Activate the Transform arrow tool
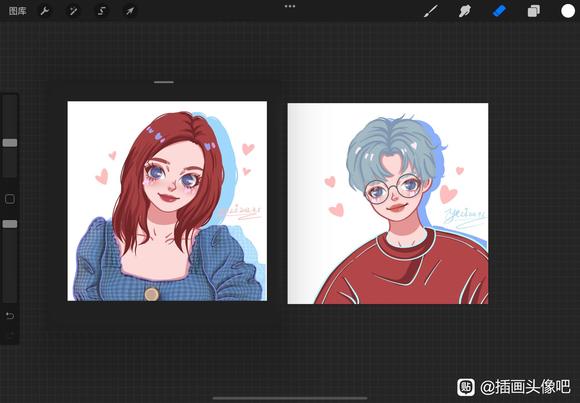 [x=130, y=11]
